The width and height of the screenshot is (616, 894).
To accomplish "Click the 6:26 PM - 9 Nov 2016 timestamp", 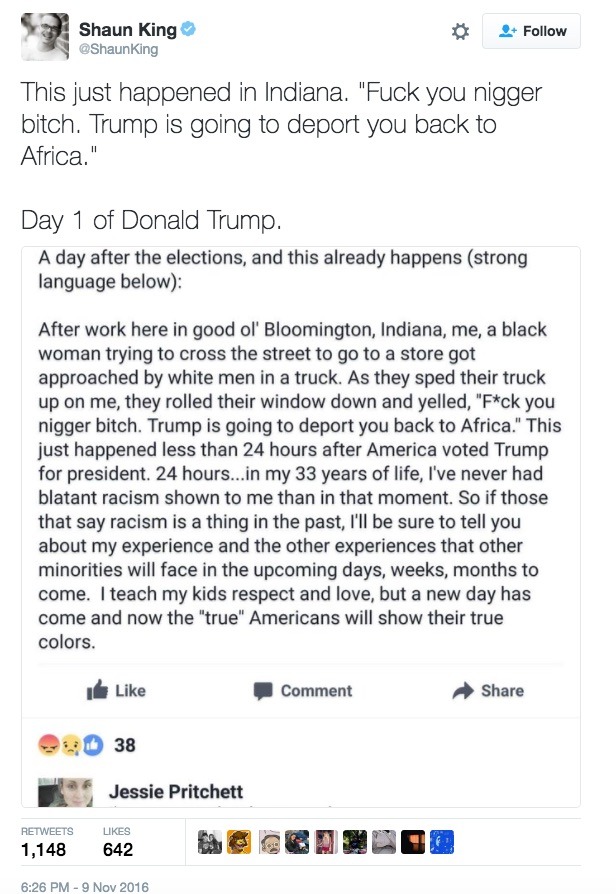I will [x=84, y=886].
